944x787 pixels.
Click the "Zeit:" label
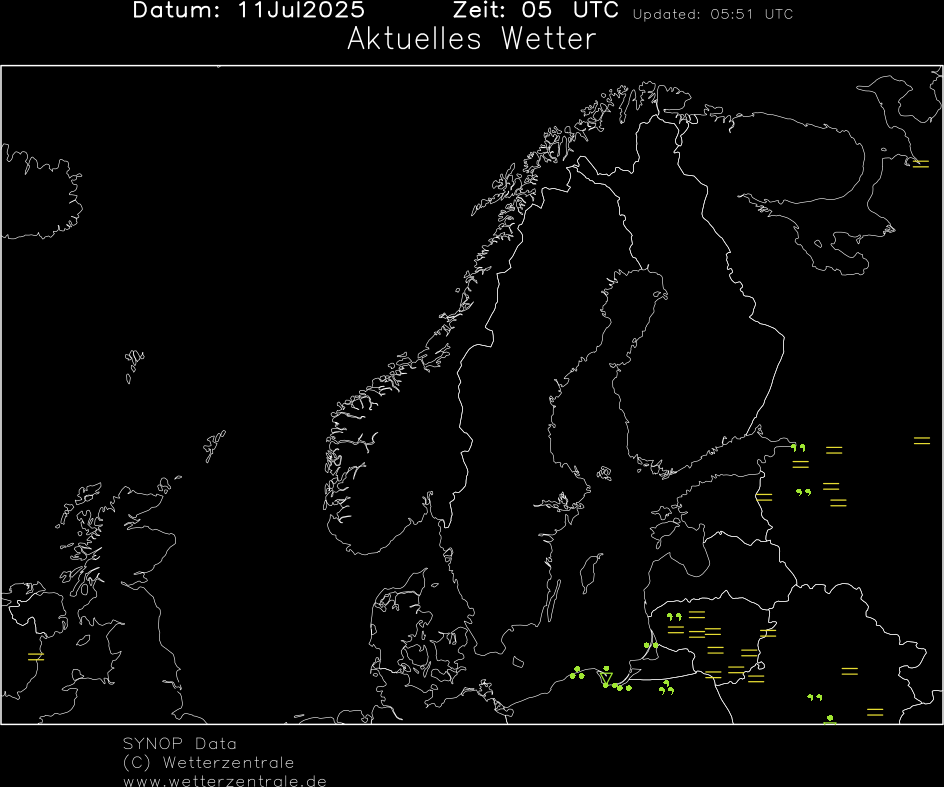479,10
